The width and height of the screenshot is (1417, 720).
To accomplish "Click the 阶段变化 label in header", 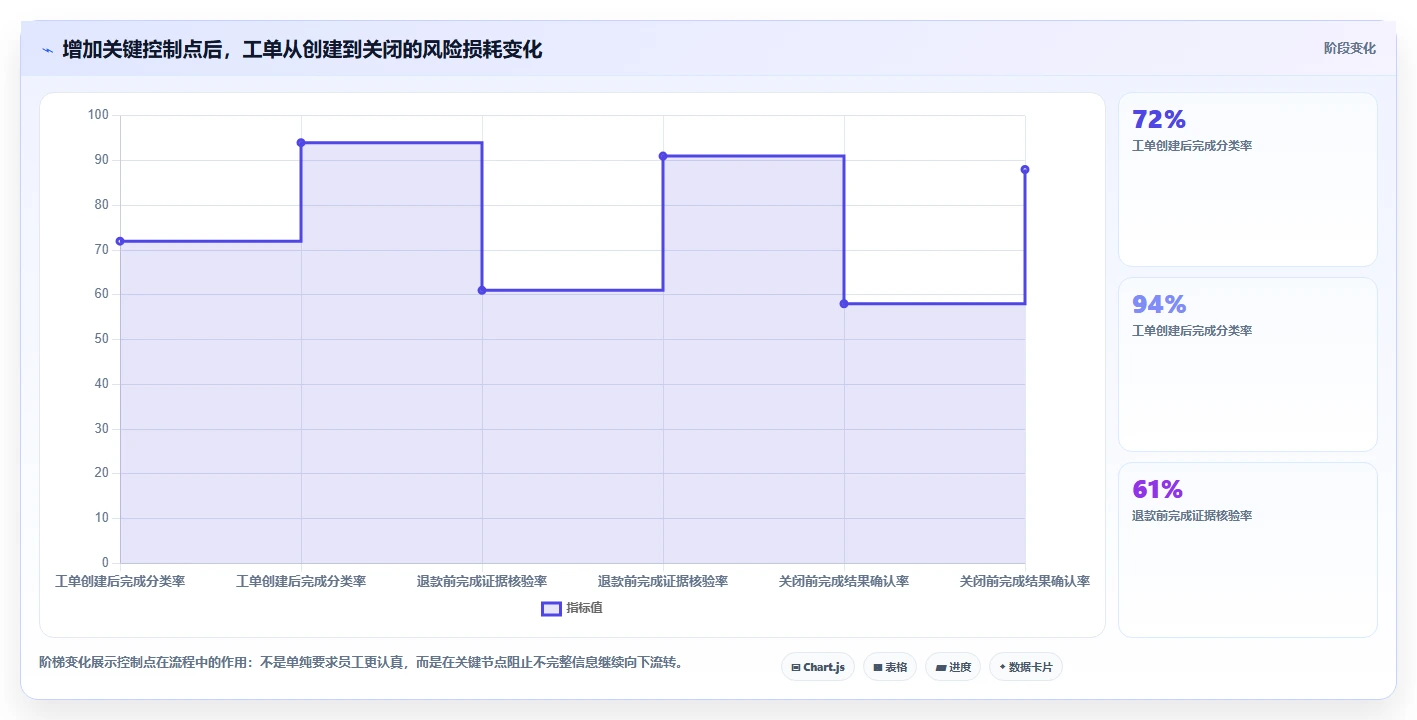I will (x=1350, y=48).
